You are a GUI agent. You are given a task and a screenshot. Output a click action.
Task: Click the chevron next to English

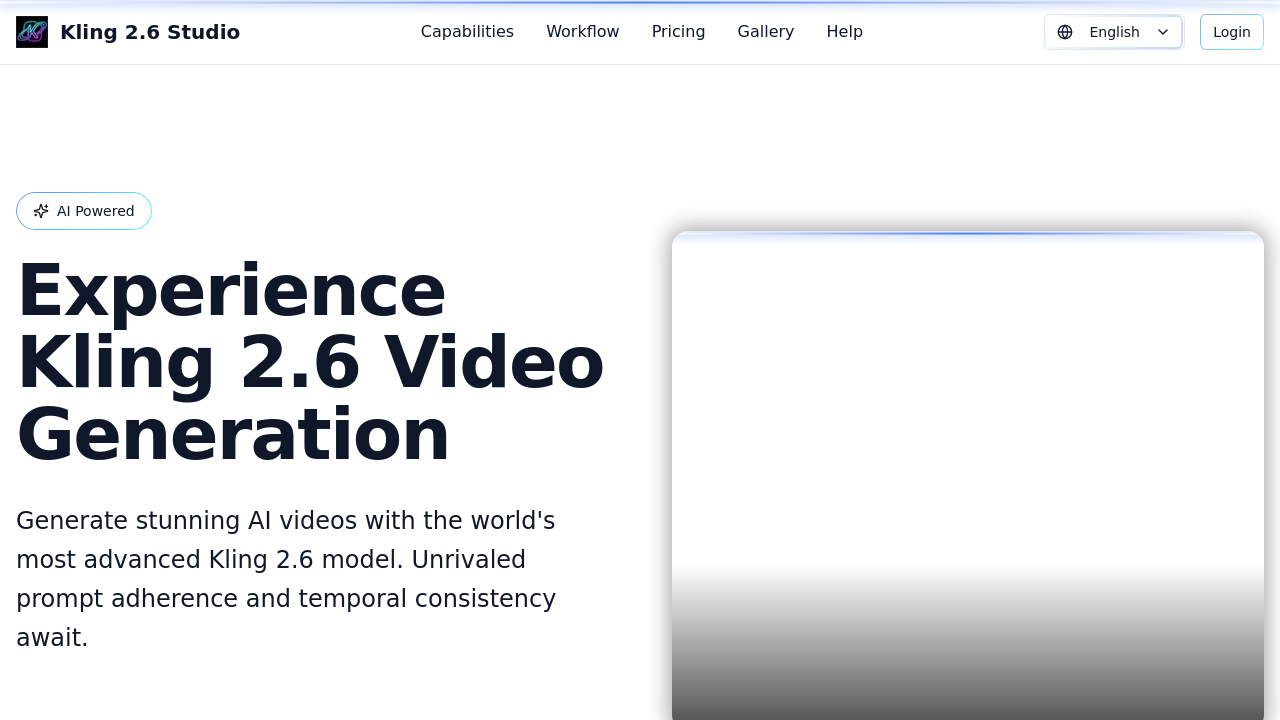pos(1163,31)
